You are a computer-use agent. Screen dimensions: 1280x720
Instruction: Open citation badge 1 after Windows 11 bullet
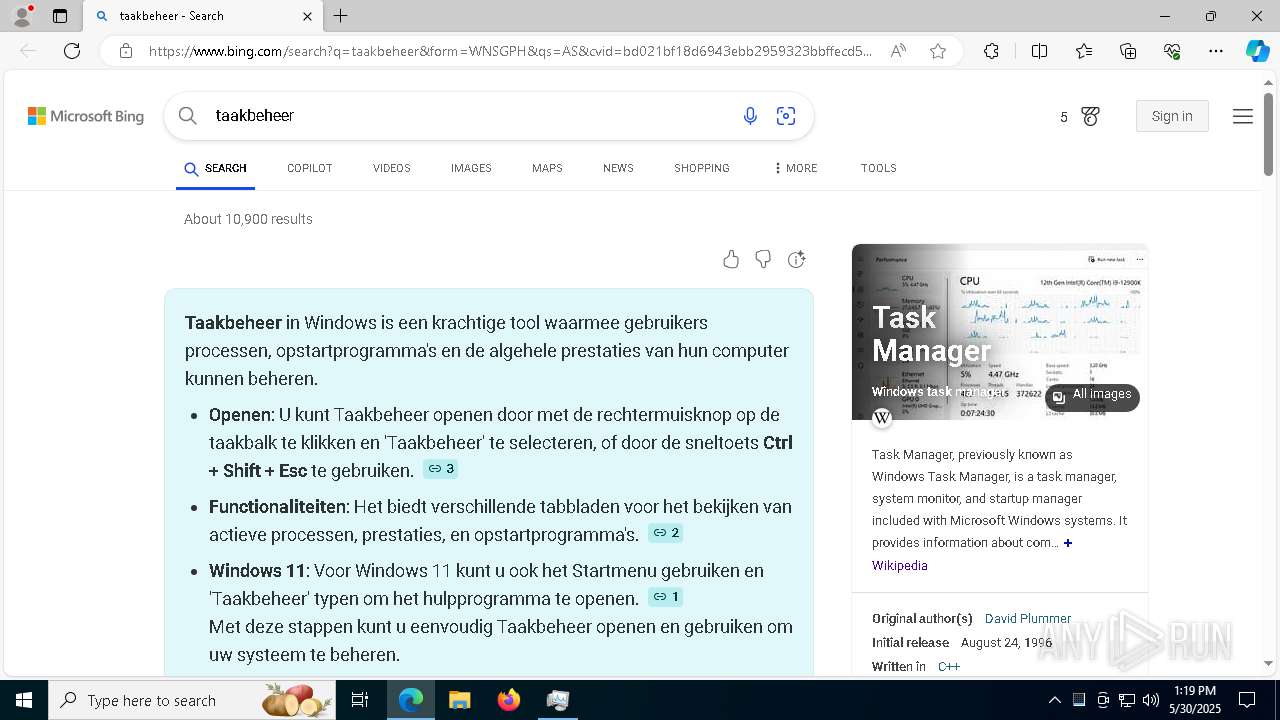[666, 597]
